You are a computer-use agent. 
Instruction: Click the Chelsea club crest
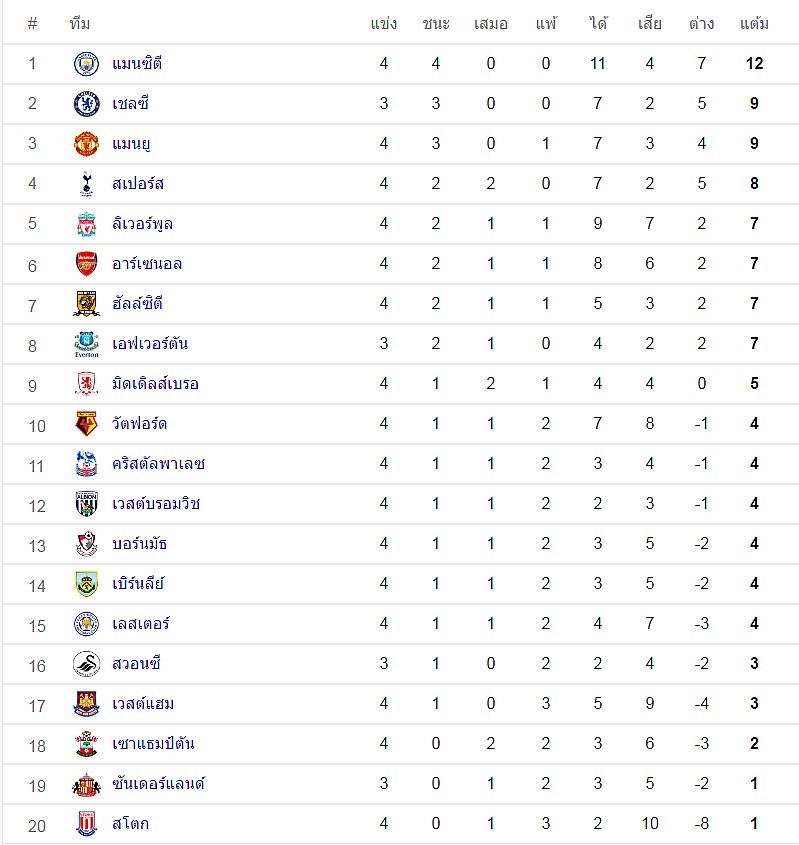click(86, 104)
